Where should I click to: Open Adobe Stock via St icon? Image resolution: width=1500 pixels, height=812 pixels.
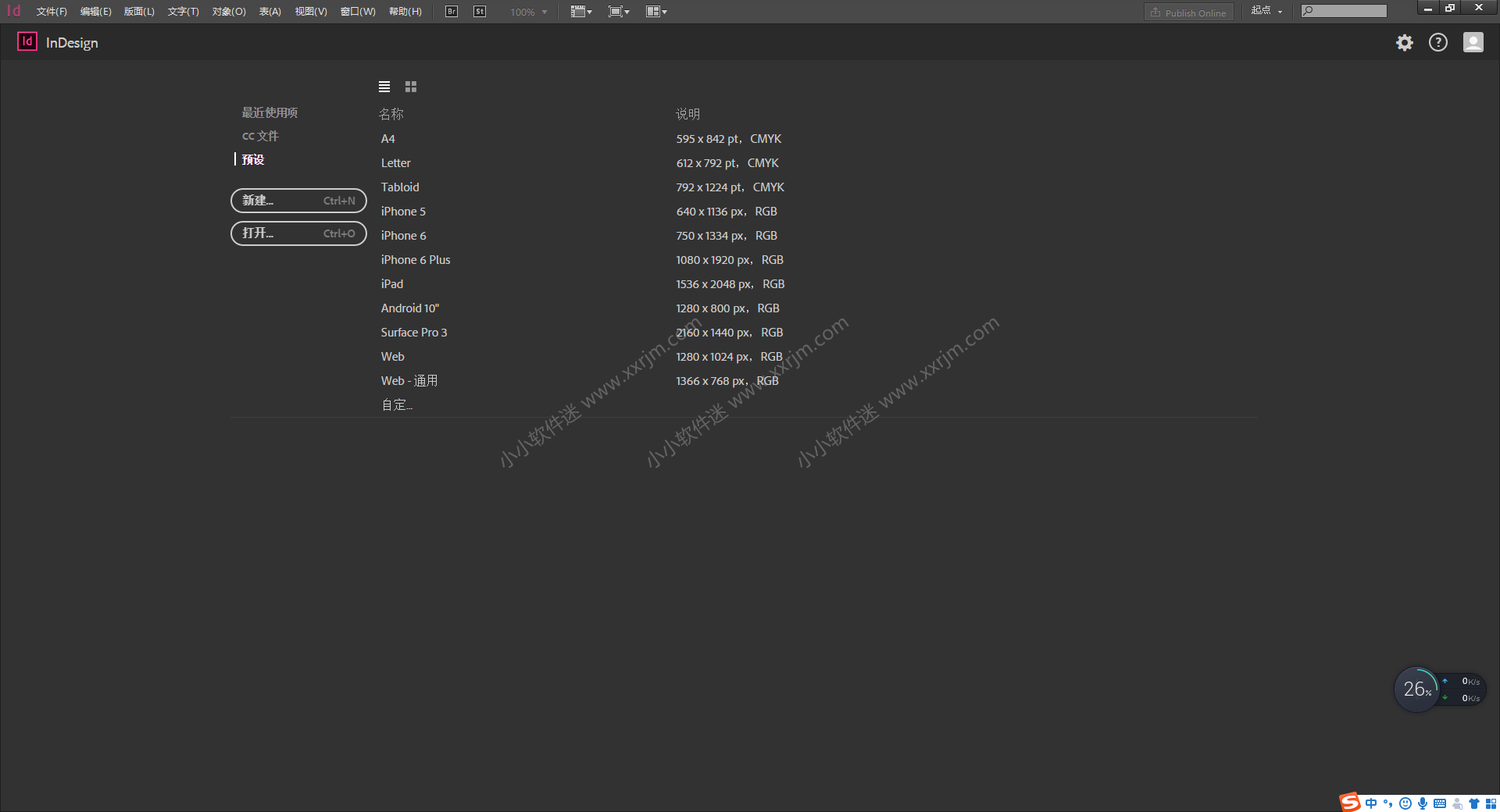[x=480, y=12]
